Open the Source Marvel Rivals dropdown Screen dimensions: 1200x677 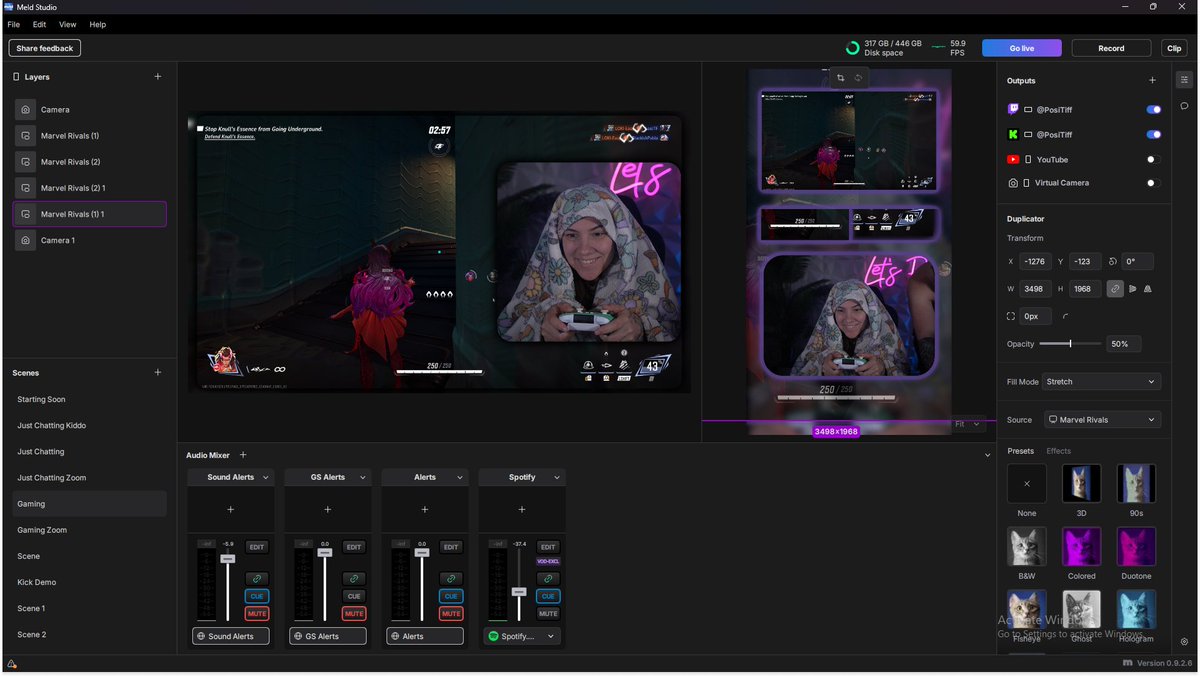coord(1102,420)
